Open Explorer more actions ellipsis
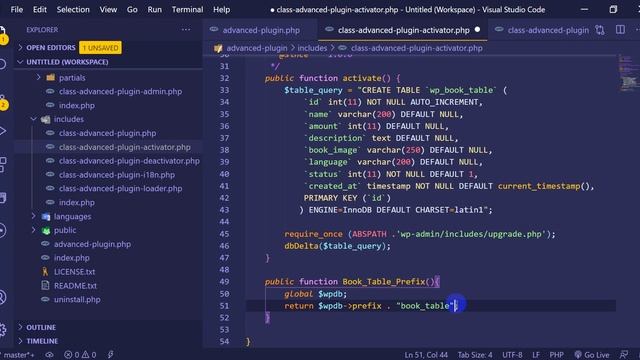 [x=186, y=29]
